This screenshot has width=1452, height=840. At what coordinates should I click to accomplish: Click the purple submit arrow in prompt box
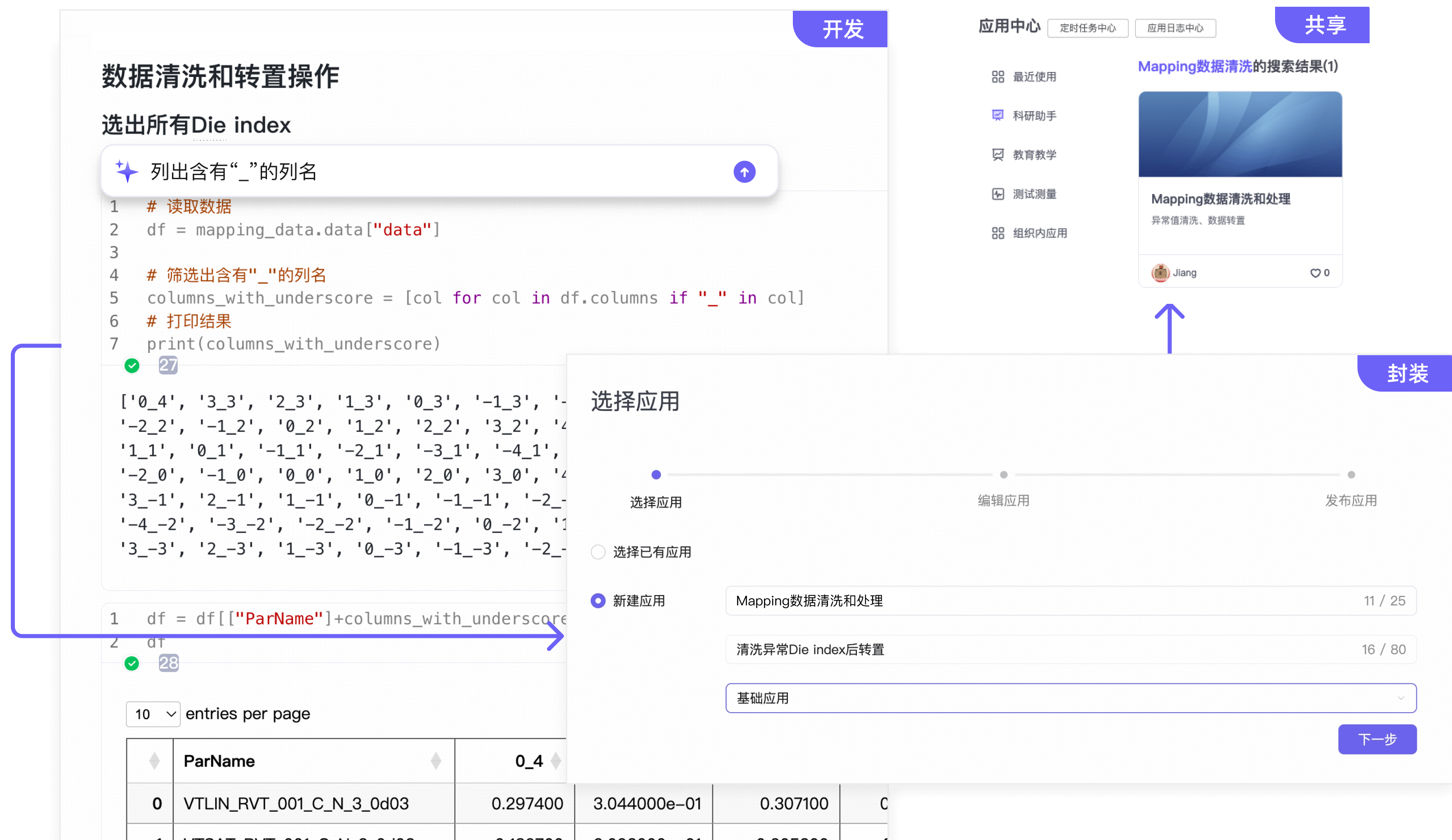point(744,172)
